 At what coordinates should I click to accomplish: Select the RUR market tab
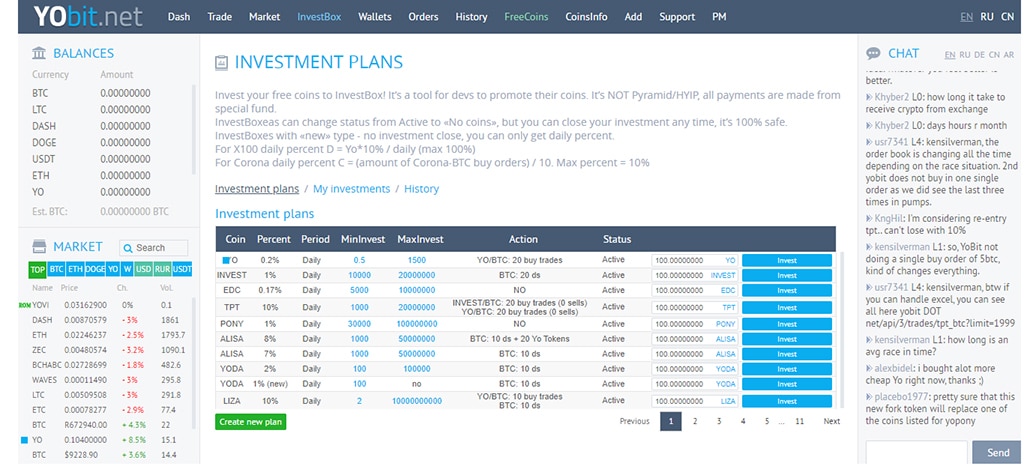tap(163, 269)
